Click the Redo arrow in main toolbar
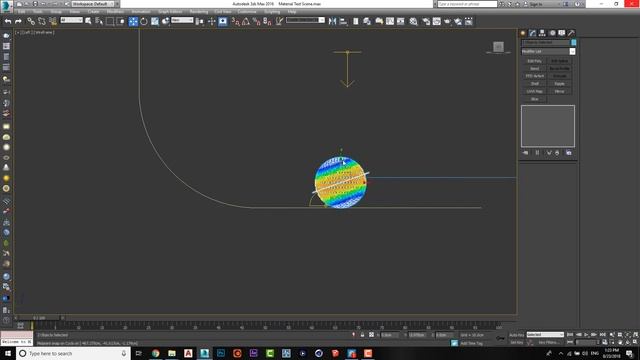The width and height of the screenshot is (640, 360). [18, 21]
